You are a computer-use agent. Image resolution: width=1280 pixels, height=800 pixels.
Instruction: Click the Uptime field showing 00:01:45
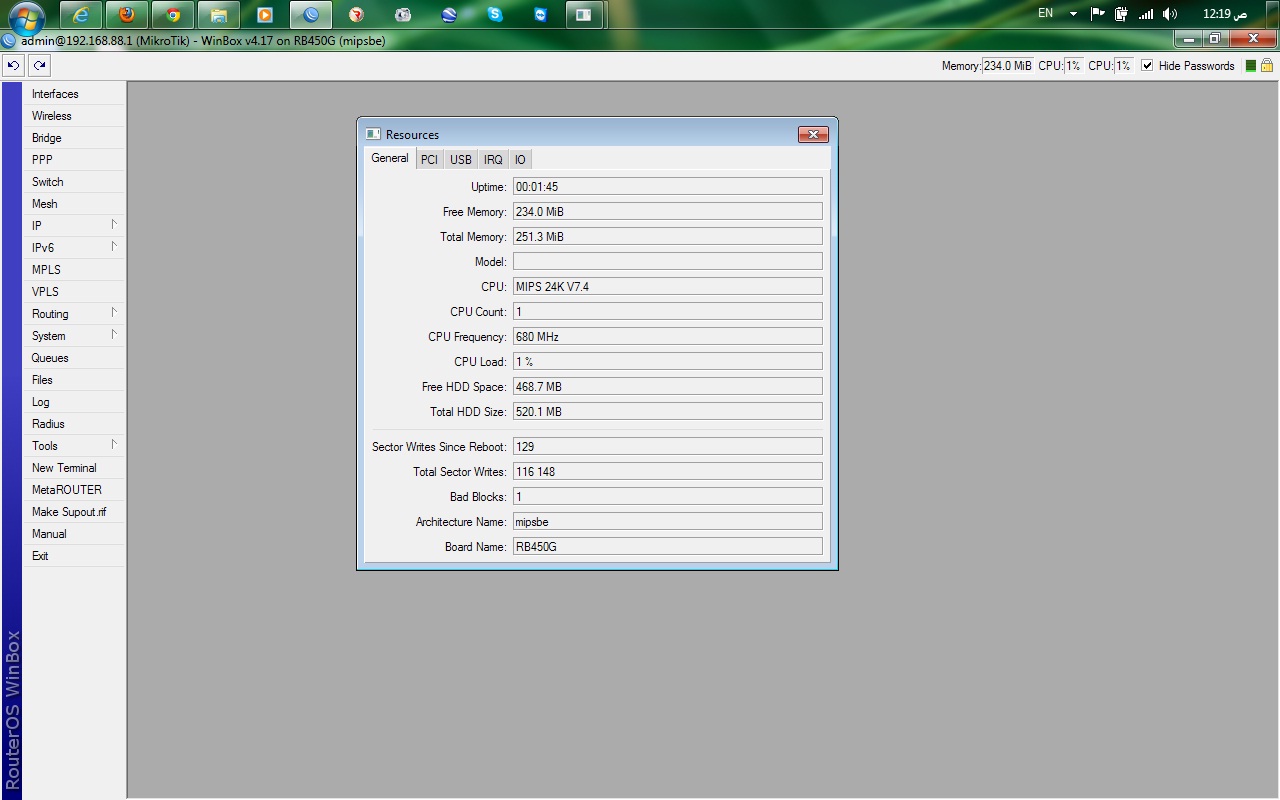(668, 186)
